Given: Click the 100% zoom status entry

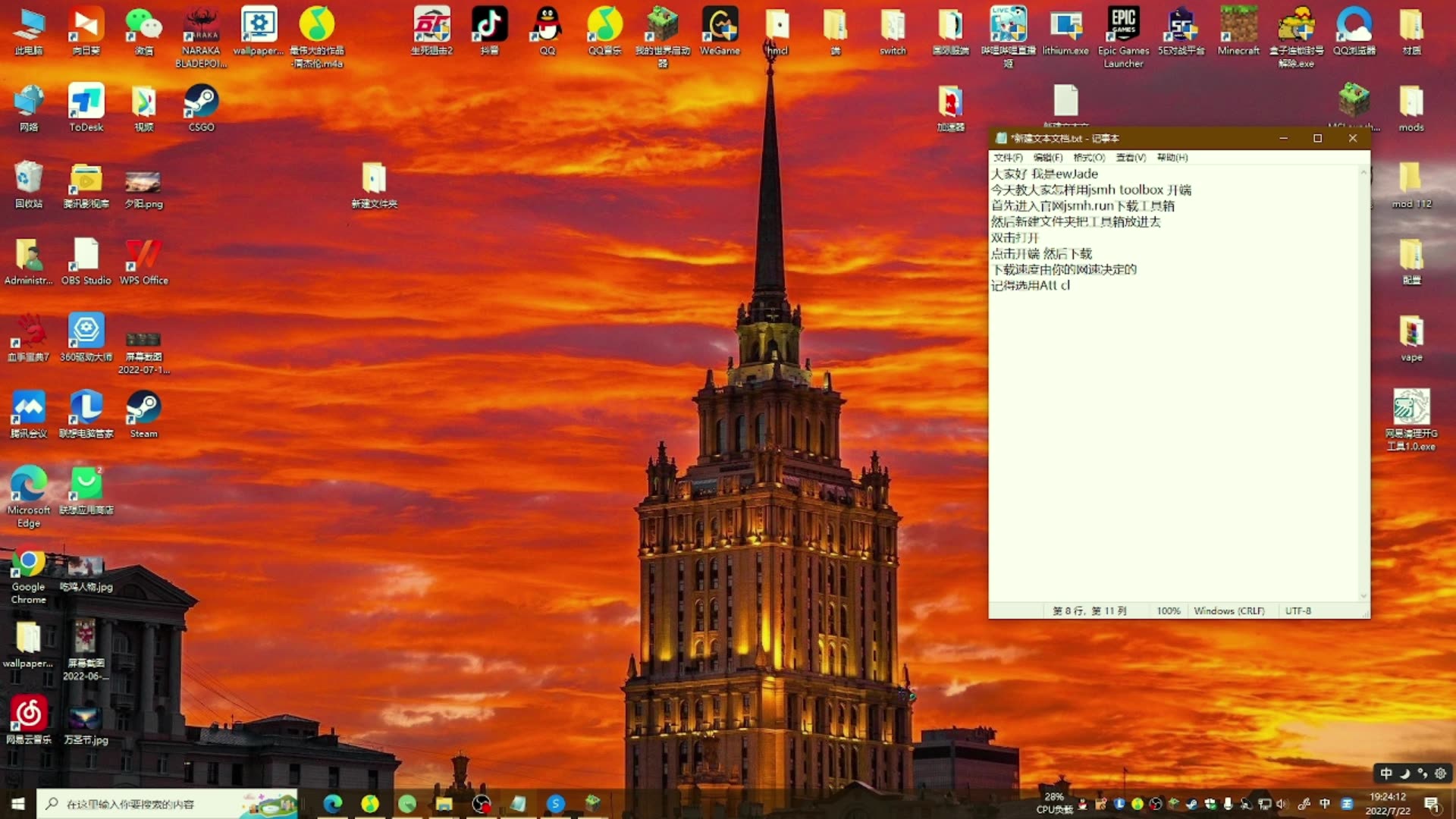Looking at the screenshot, I should click(x=1169, y=610).
